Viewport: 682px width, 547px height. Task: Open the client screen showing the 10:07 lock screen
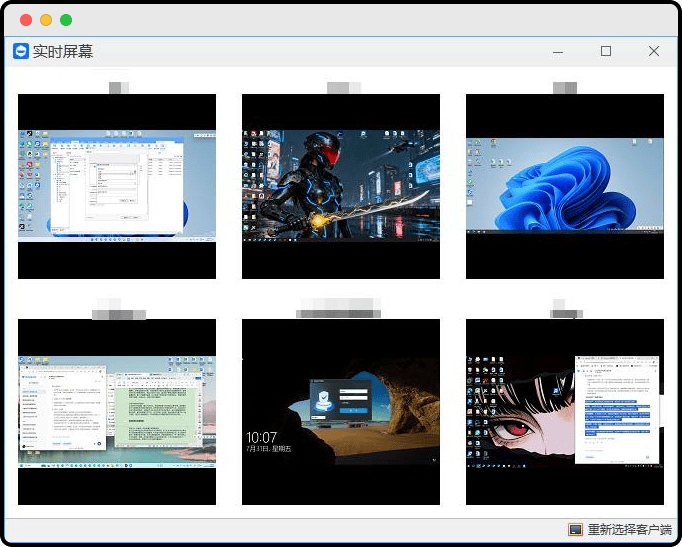341,412
